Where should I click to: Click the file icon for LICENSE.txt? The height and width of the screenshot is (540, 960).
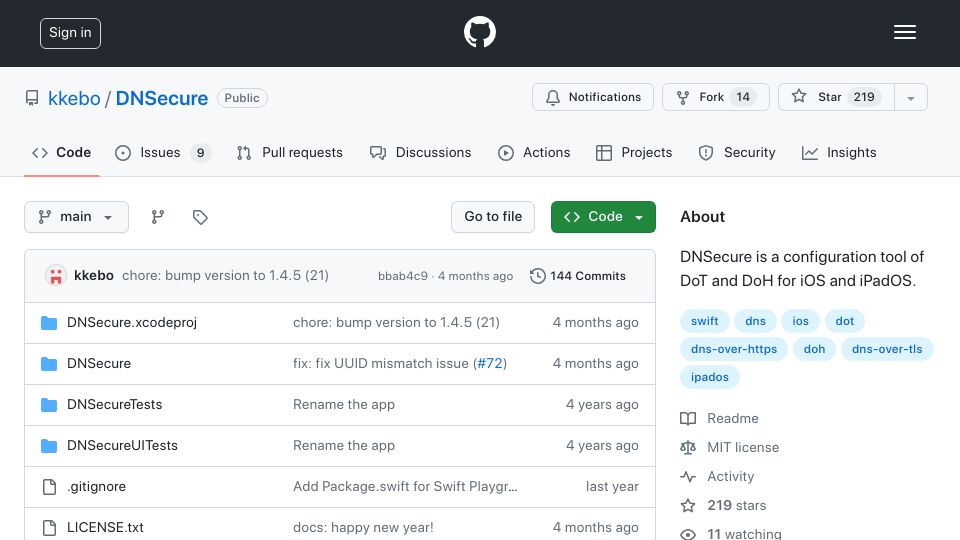click(49, 528)
